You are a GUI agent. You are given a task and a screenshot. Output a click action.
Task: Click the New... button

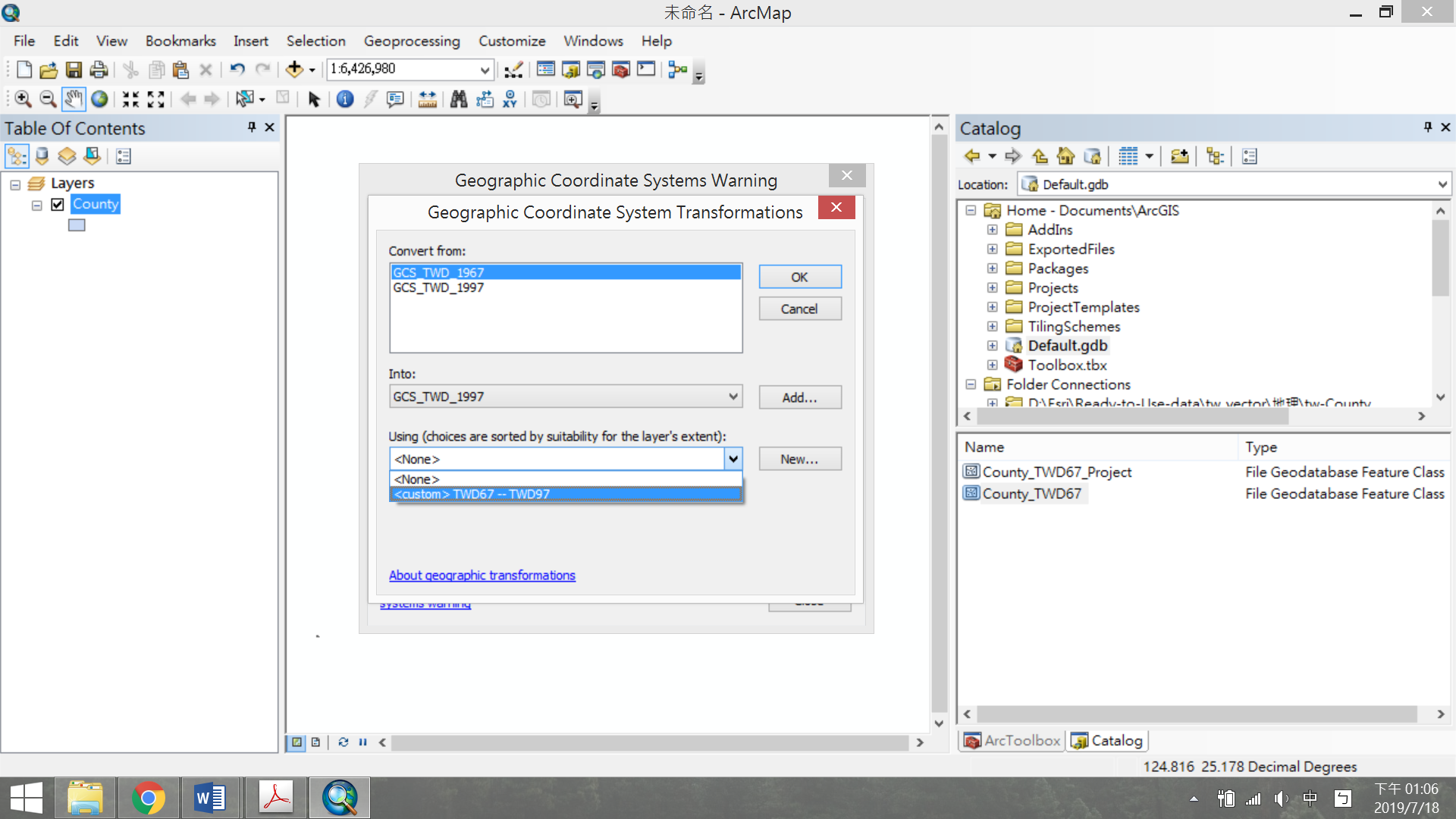coord(800,459)
